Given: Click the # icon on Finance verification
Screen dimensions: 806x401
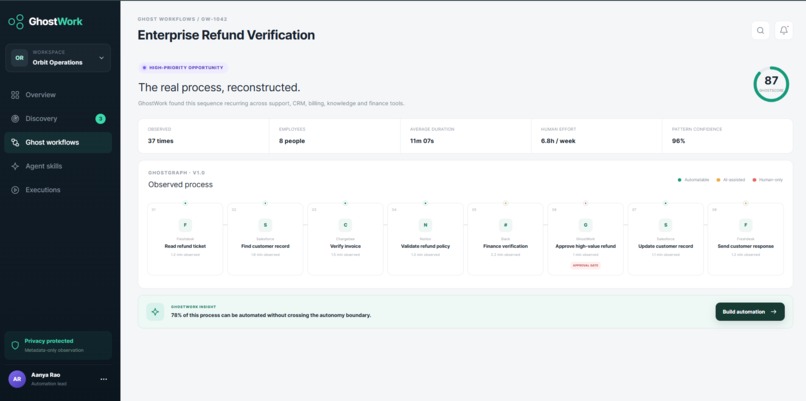Looking at the screenshot, I should [x=505, y=225].
